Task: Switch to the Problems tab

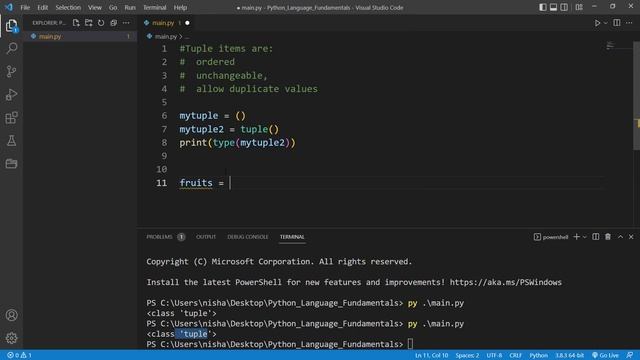Action: coord(165,237)
